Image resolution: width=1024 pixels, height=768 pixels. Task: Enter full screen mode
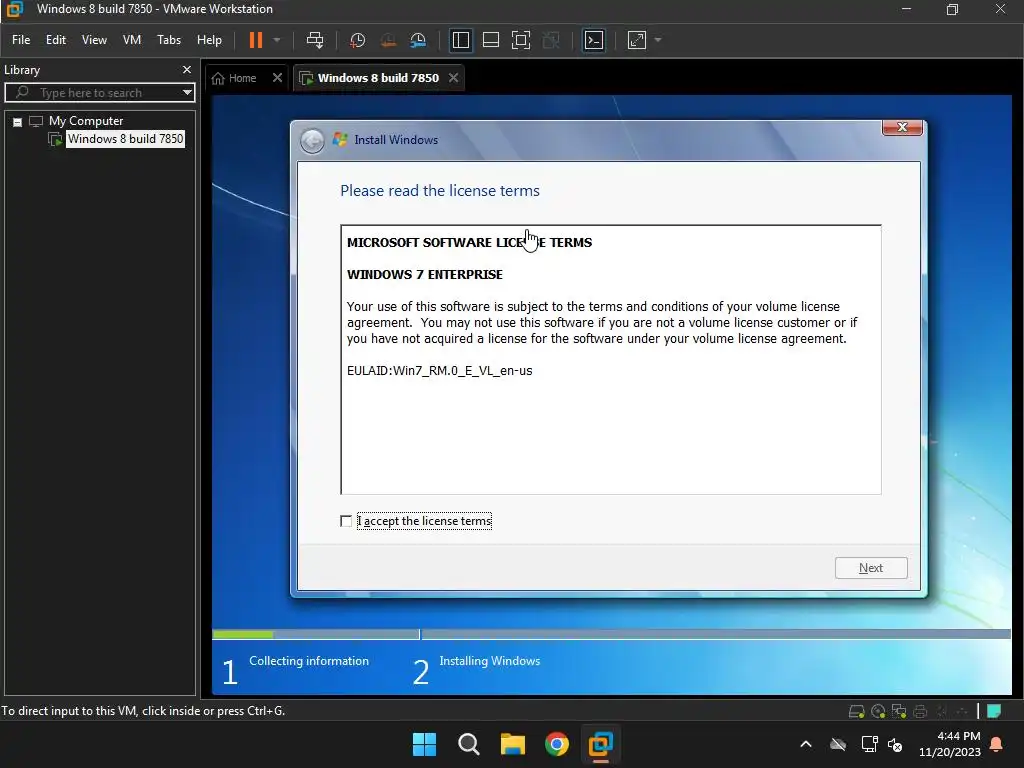520,40
